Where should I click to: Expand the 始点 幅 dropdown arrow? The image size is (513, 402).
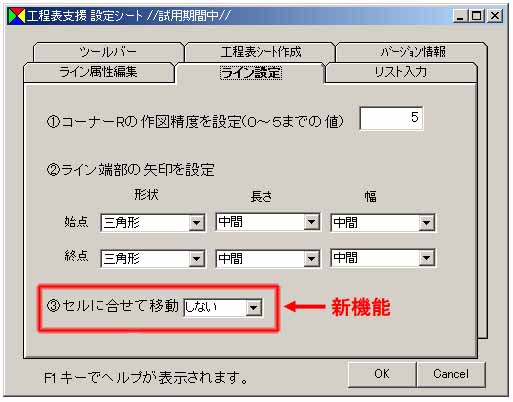pos(427,223)
